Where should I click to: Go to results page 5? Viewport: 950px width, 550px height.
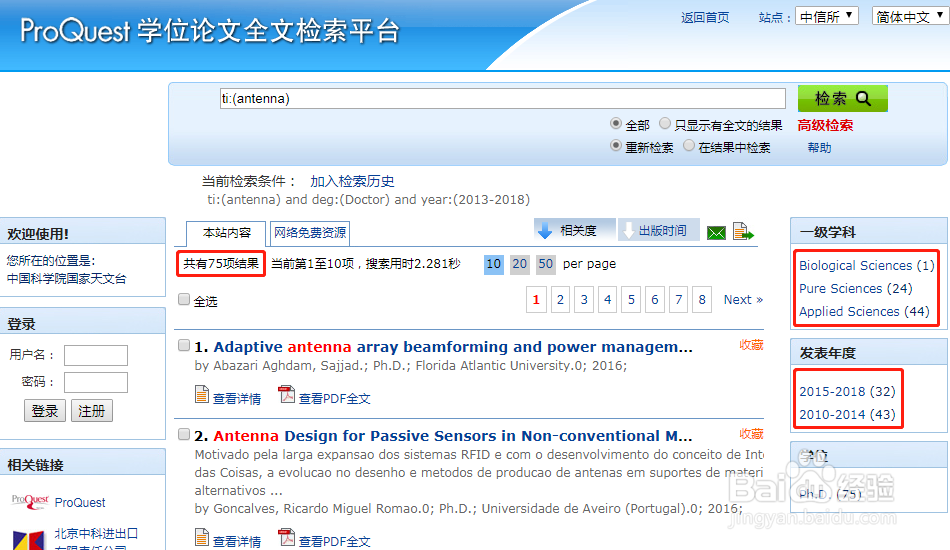631,299
